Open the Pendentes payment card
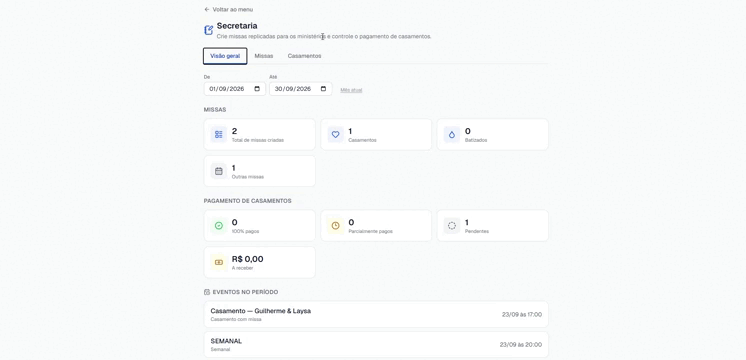746x360 pixels. tap(492, 226)
